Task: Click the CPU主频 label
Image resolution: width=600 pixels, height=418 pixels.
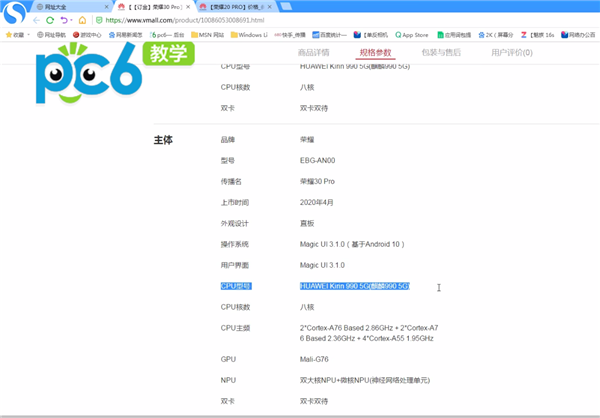Action: 235,328
